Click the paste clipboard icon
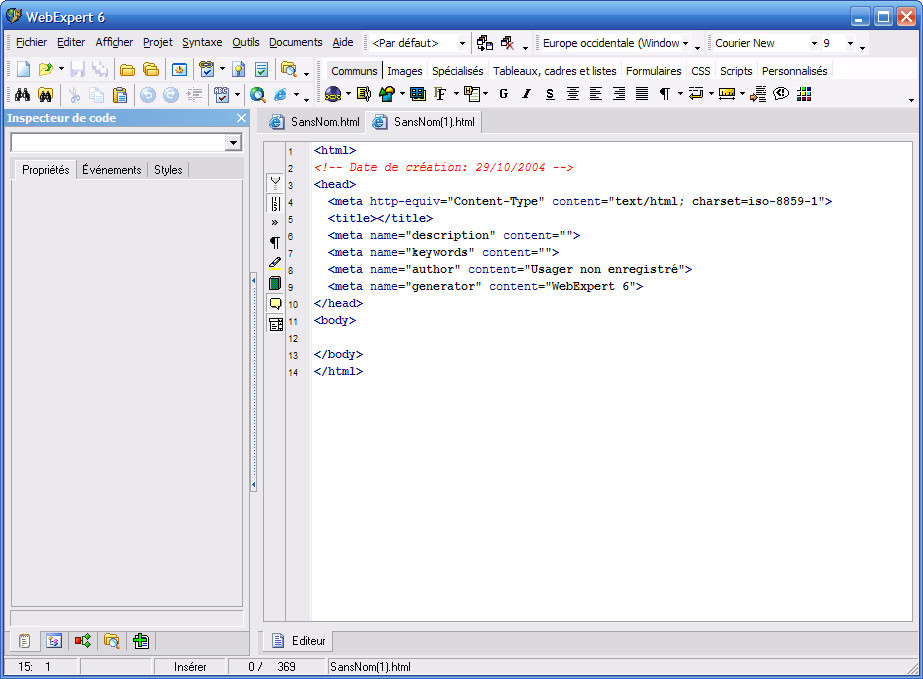 tap(119, 94)
